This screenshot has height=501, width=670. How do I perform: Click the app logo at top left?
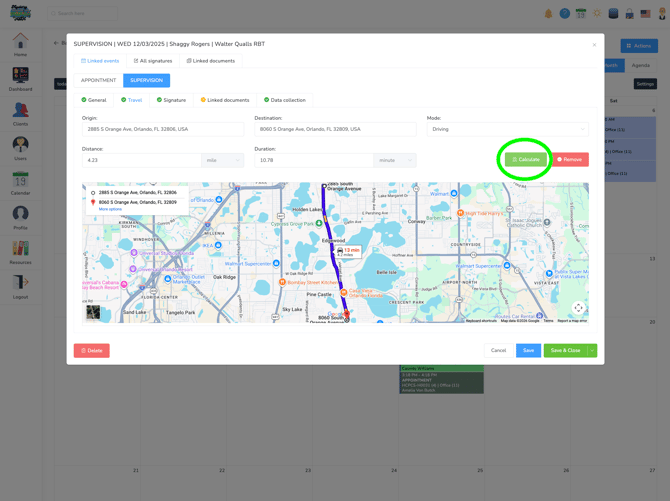point(20,13)
